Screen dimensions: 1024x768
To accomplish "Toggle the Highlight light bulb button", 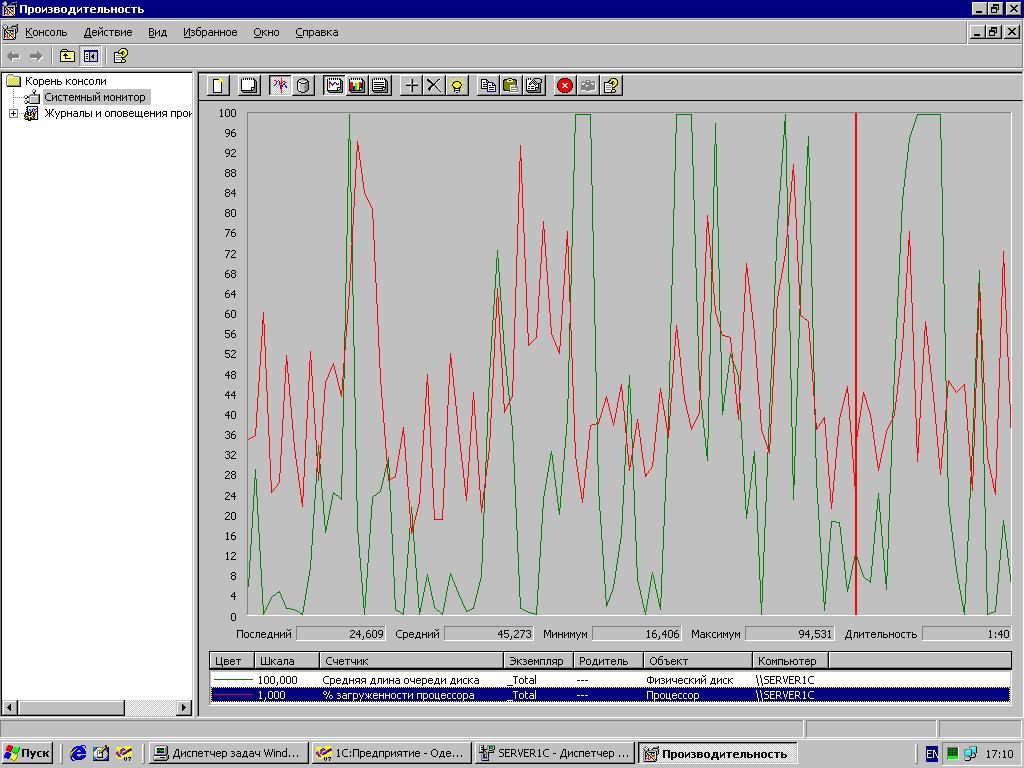I will [x=457, y=86].
